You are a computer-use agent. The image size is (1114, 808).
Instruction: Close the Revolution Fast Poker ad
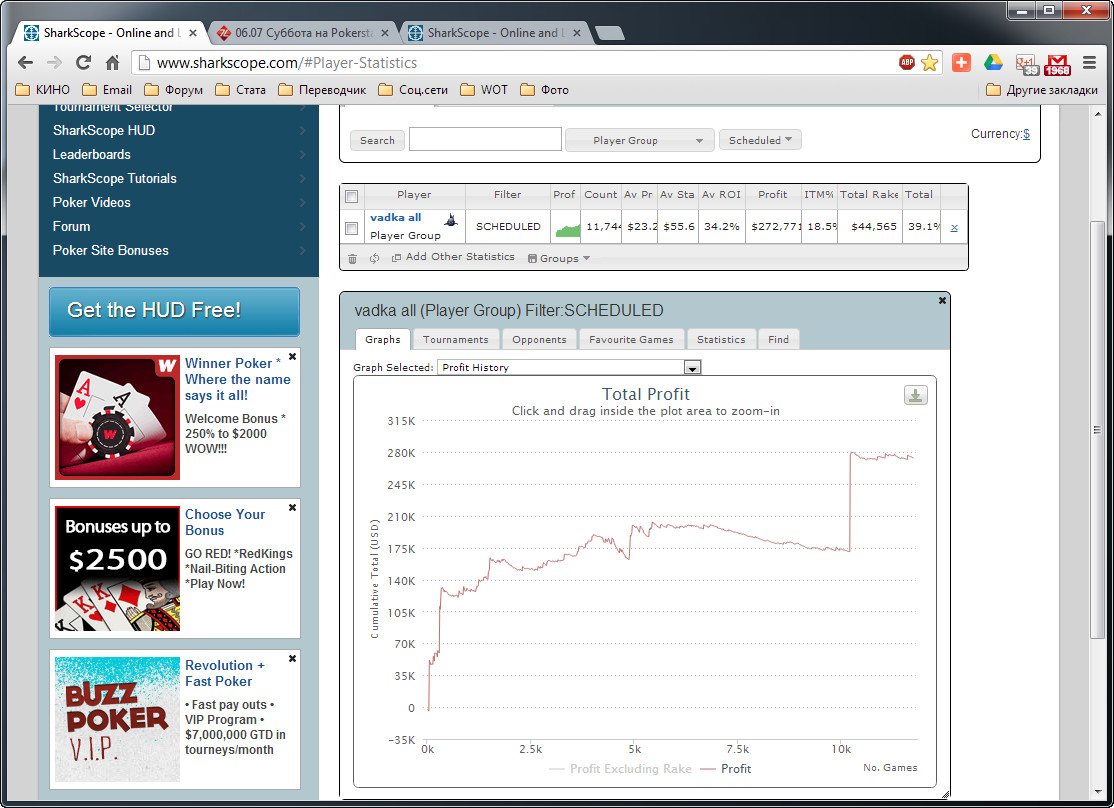(292, 659)
